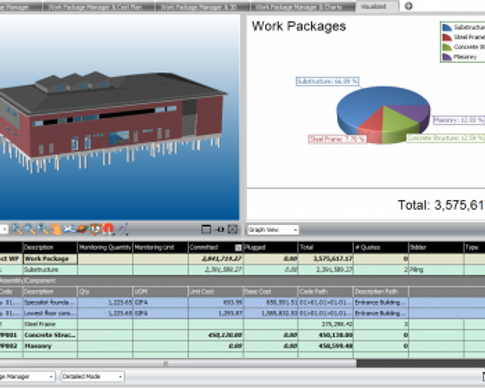485x388 pixels.
Task: Maximize the 3D view with expand icon
Action: [233, 229]
